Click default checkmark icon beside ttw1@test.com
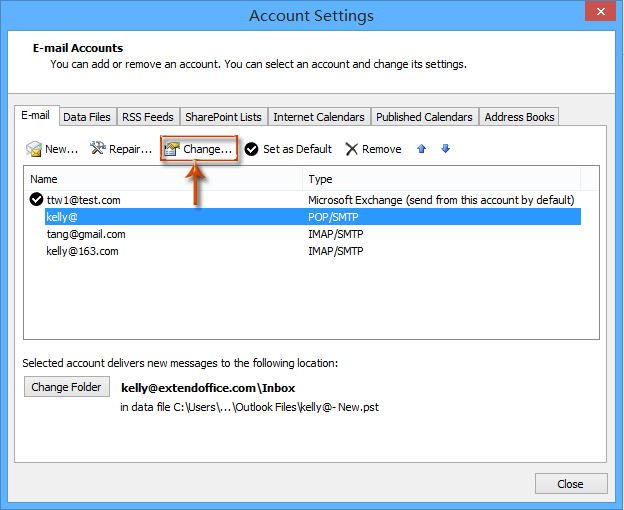The height and width of the screenshot is (510, 624). coord(37,200)
